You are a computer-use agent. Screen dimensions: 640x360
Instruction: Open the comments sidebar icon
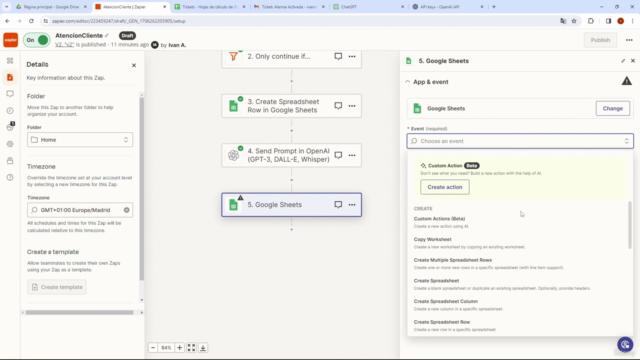tap(10, 94)
